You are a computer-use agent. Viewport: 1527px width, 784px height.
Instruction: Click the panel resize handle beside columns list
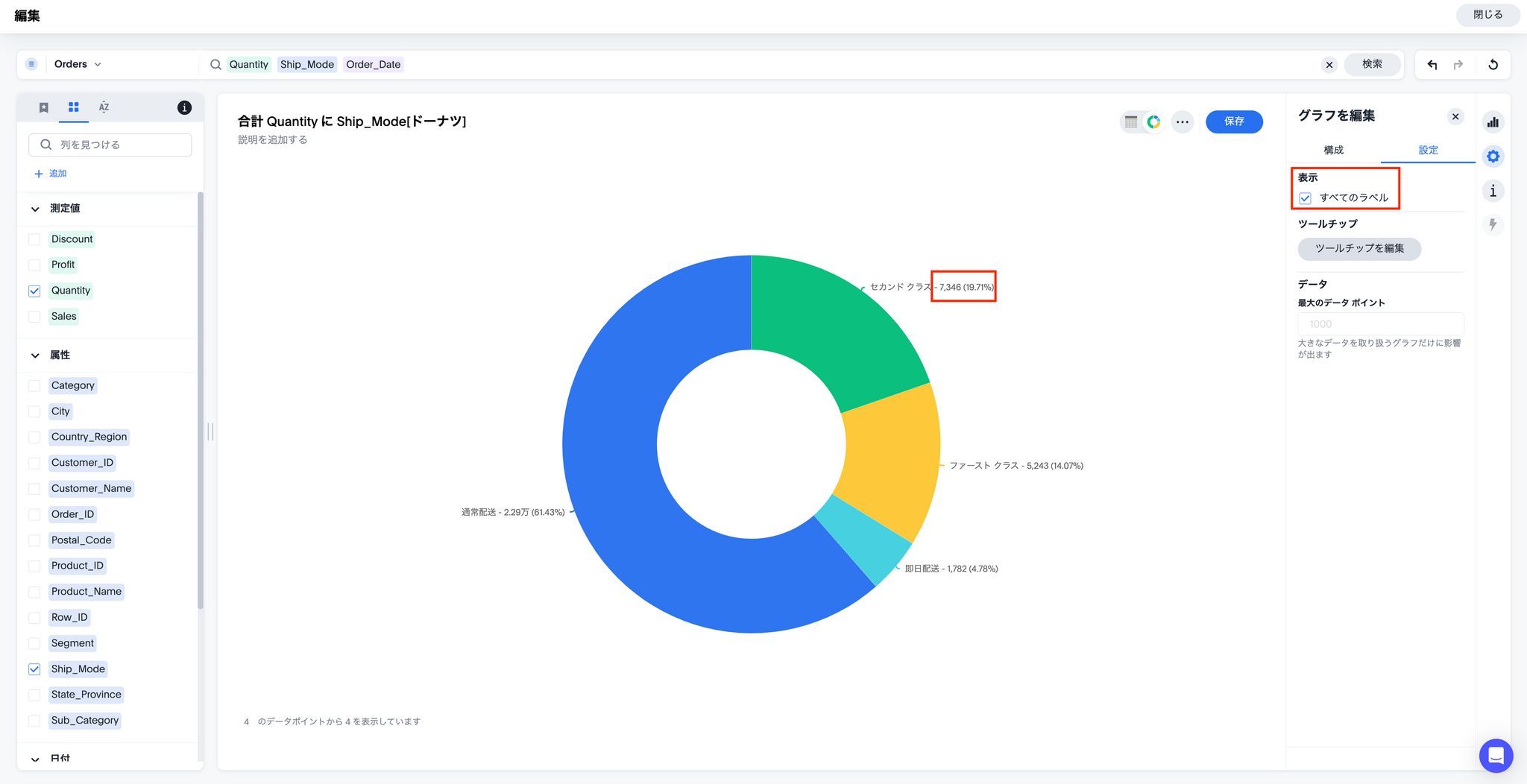coord(210,431)
